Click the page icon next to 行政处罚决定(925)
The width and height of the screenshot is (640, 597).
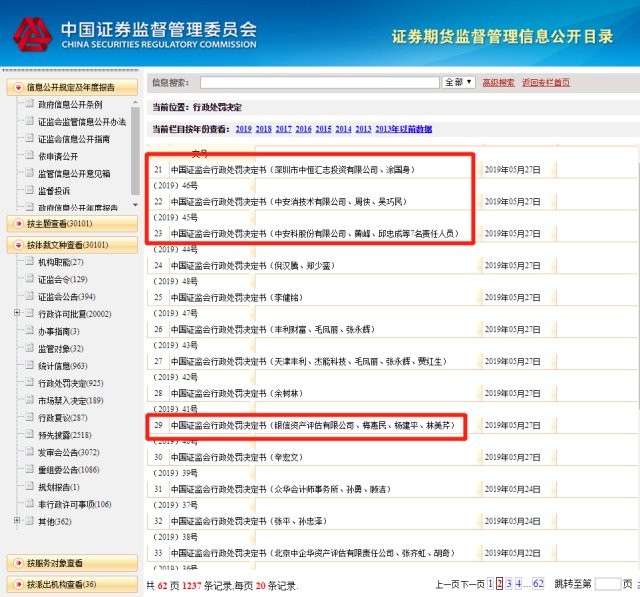(29, 382)
